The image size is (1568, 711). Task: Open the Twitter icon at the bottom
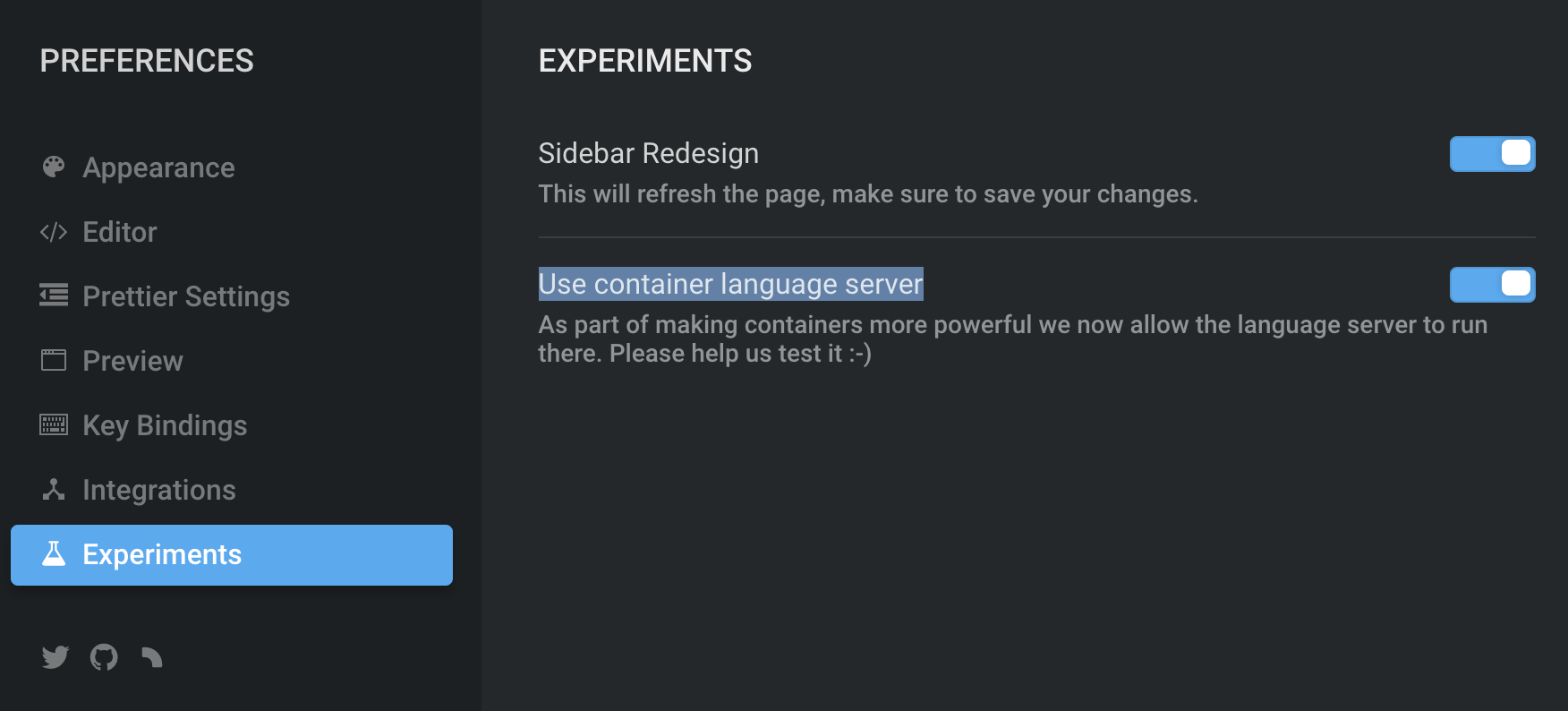[x=55, y=657]
